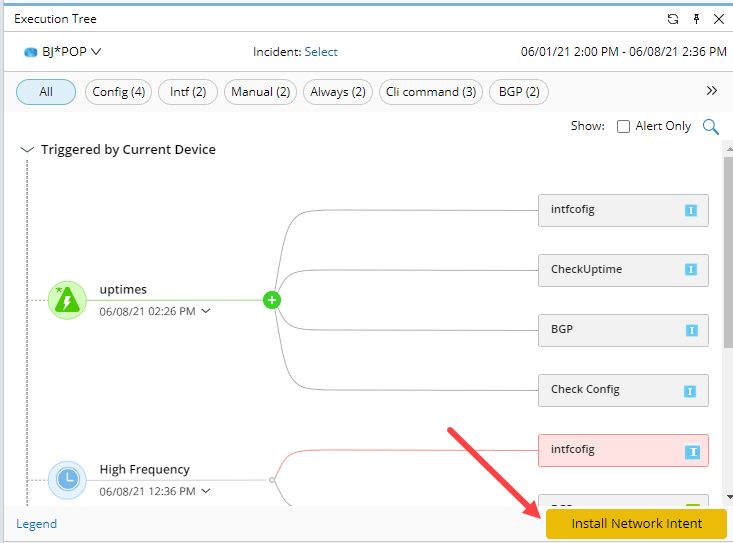Click the refresh icon in the panel header
The height and width of the screenshot is (543, 733).
pyautogui.click(x=673, y=19)
